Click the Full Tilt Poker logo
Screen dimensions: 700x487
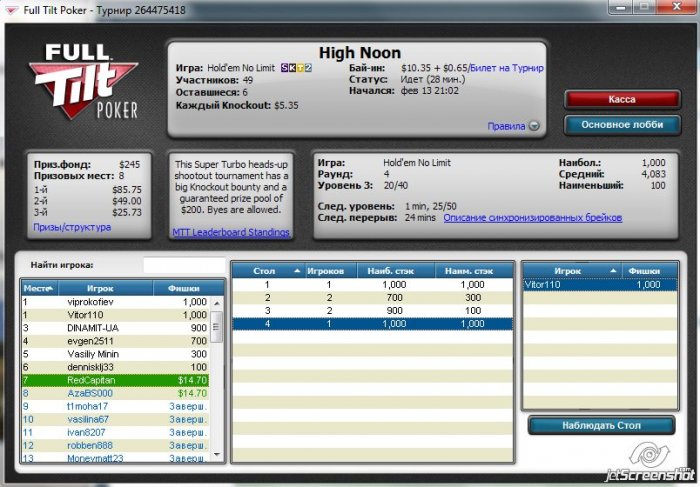click(x=83, y=81)
